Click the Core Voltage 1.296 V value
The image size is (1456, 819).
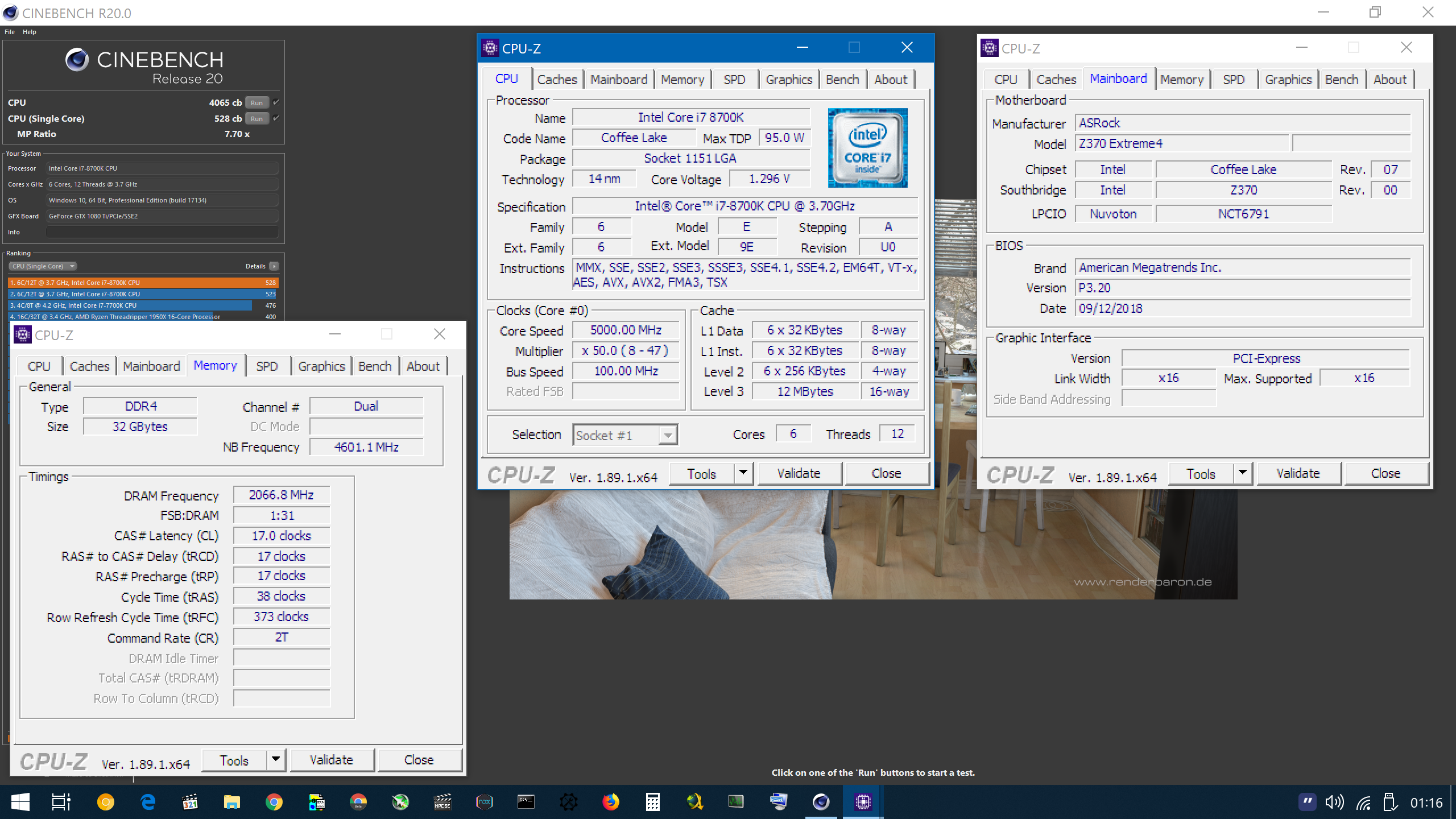tap(769, 179)
